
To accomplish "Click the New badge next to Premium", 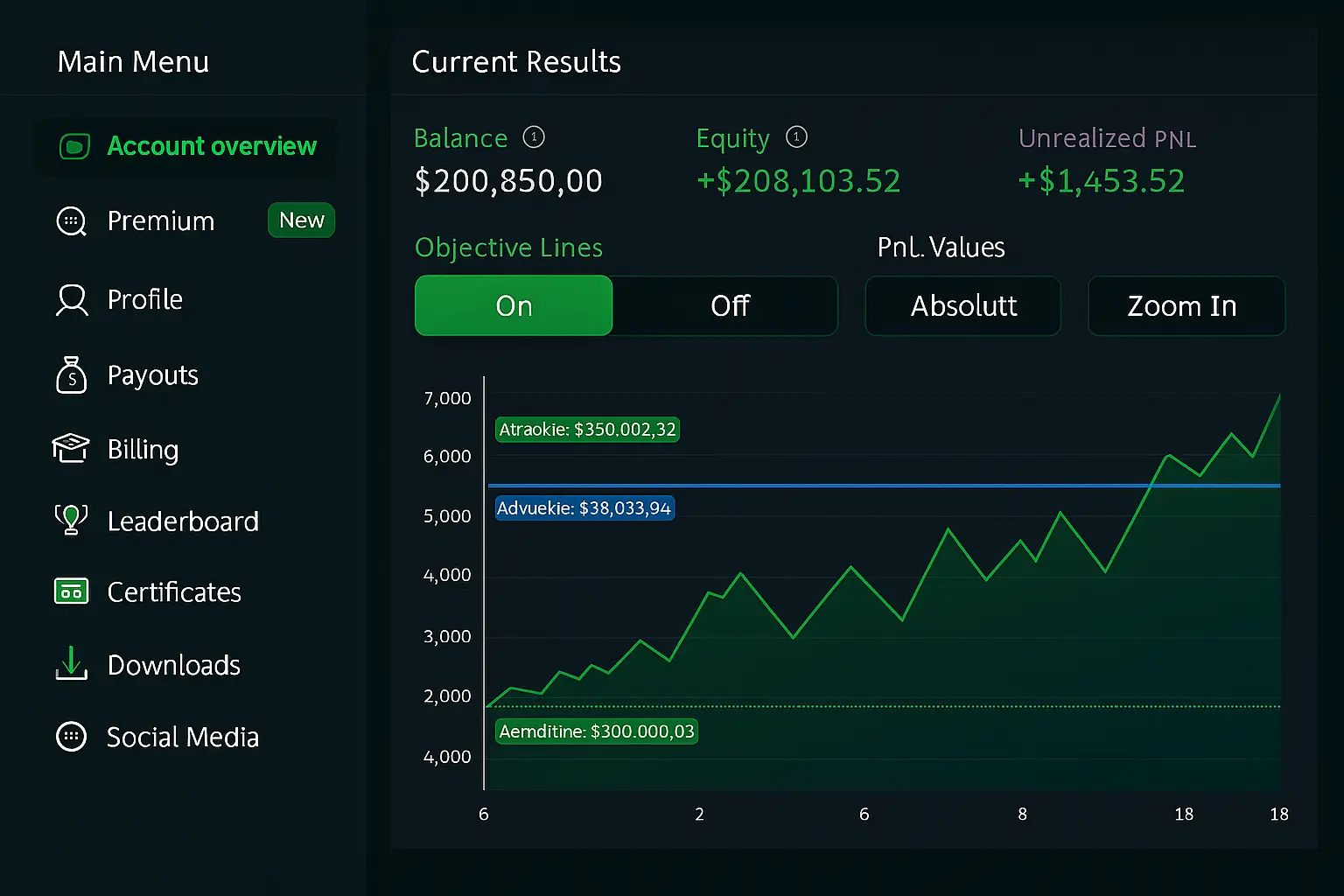I will click(301, 220).
